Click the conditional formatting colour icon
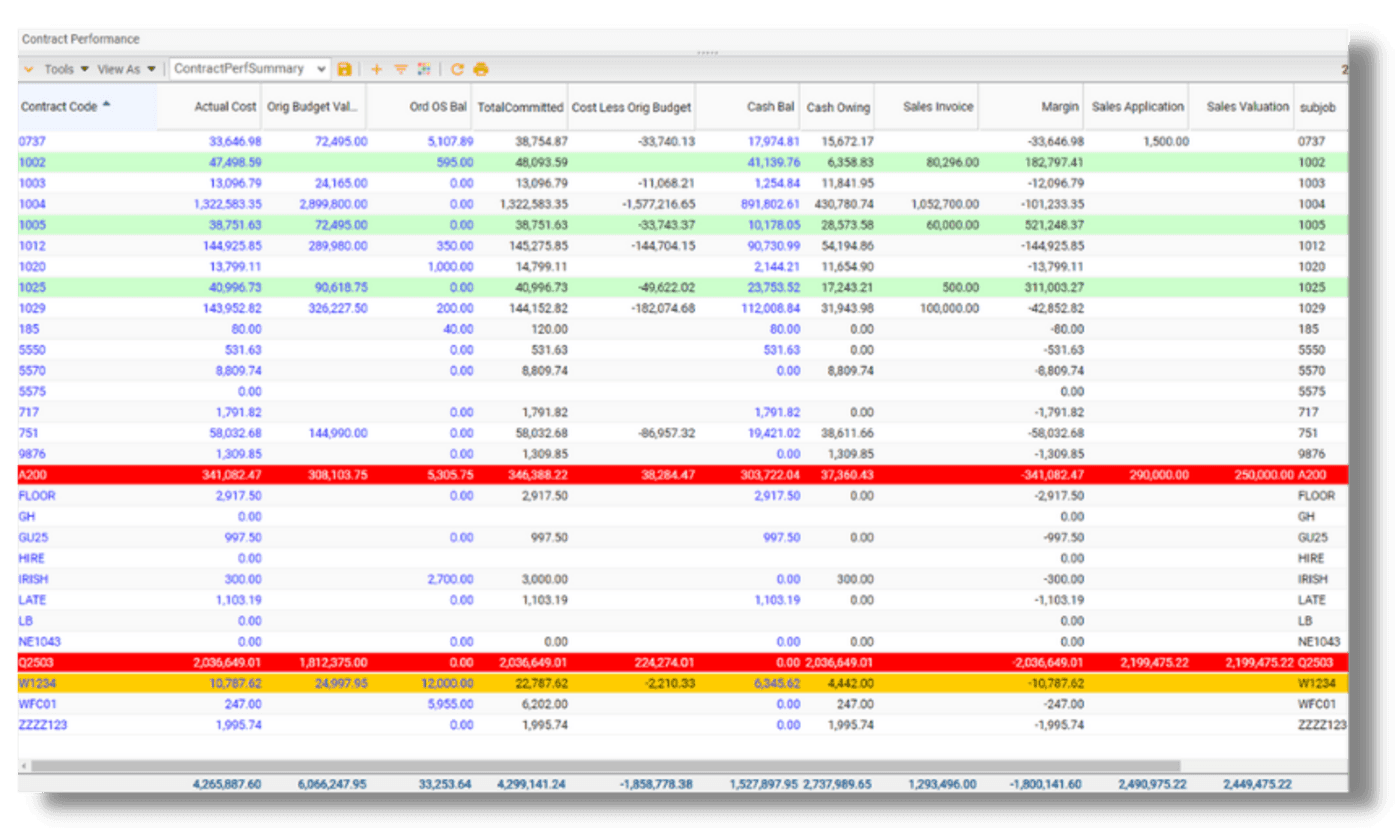Viewport: 1400px width, 836px height. point(424,69)
